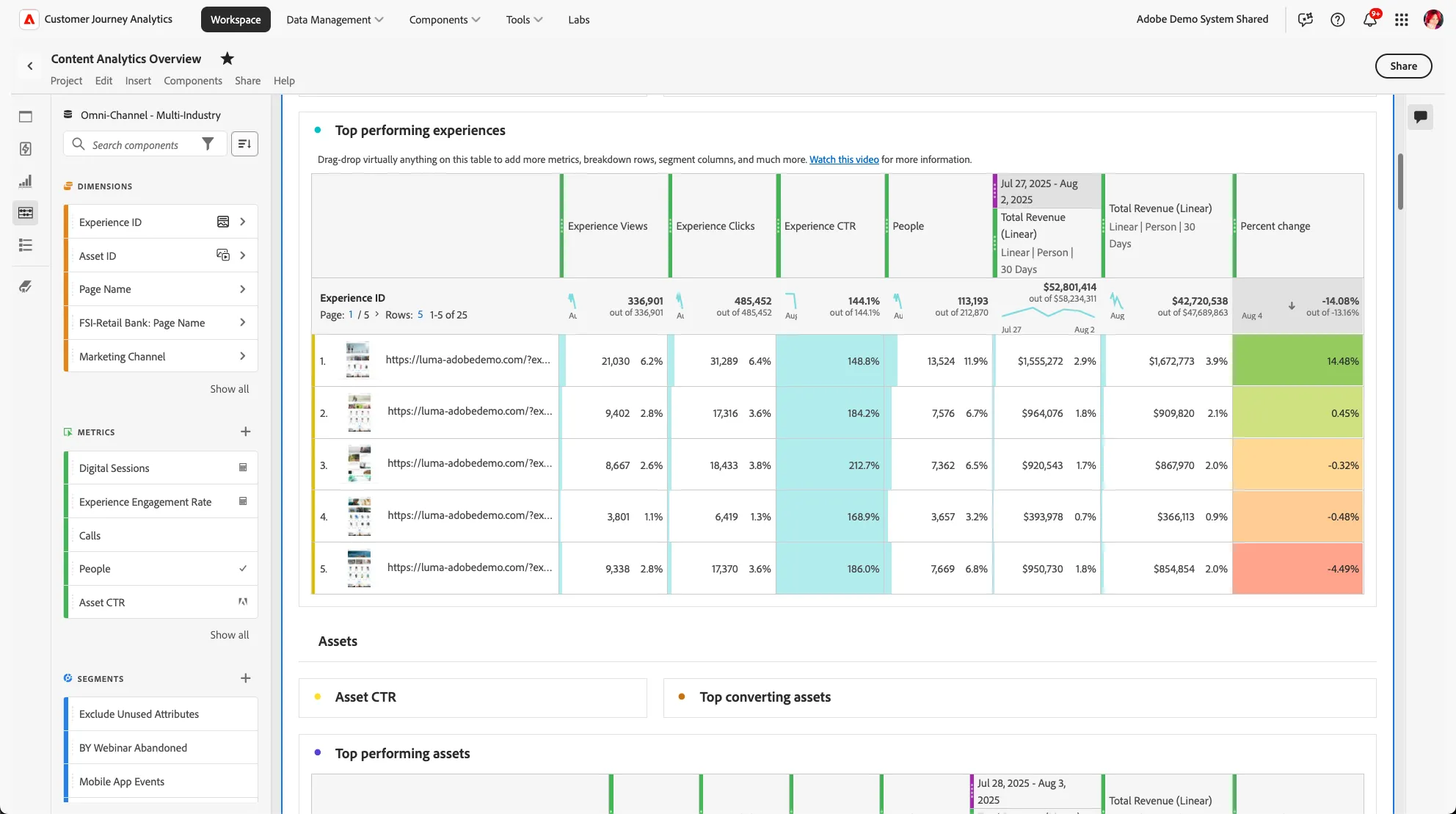Click sort arrow in Percent change column
This screenshot has height=814, width=1456.
pos(1292,306)
